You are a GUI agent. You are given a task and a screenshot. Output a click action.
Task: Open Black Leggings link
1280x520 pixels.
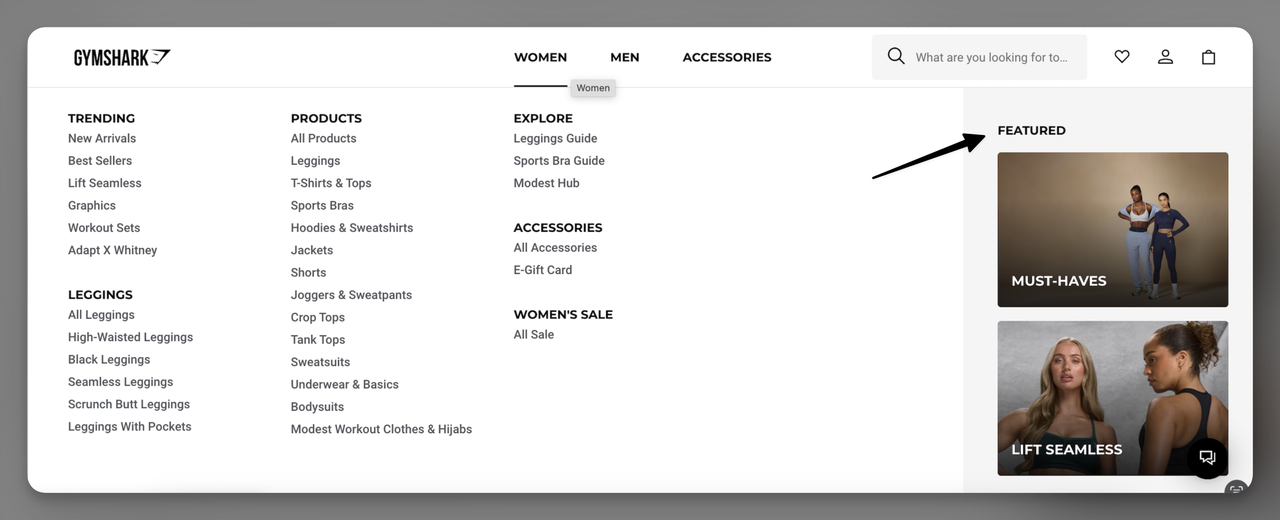click(109, 360)
